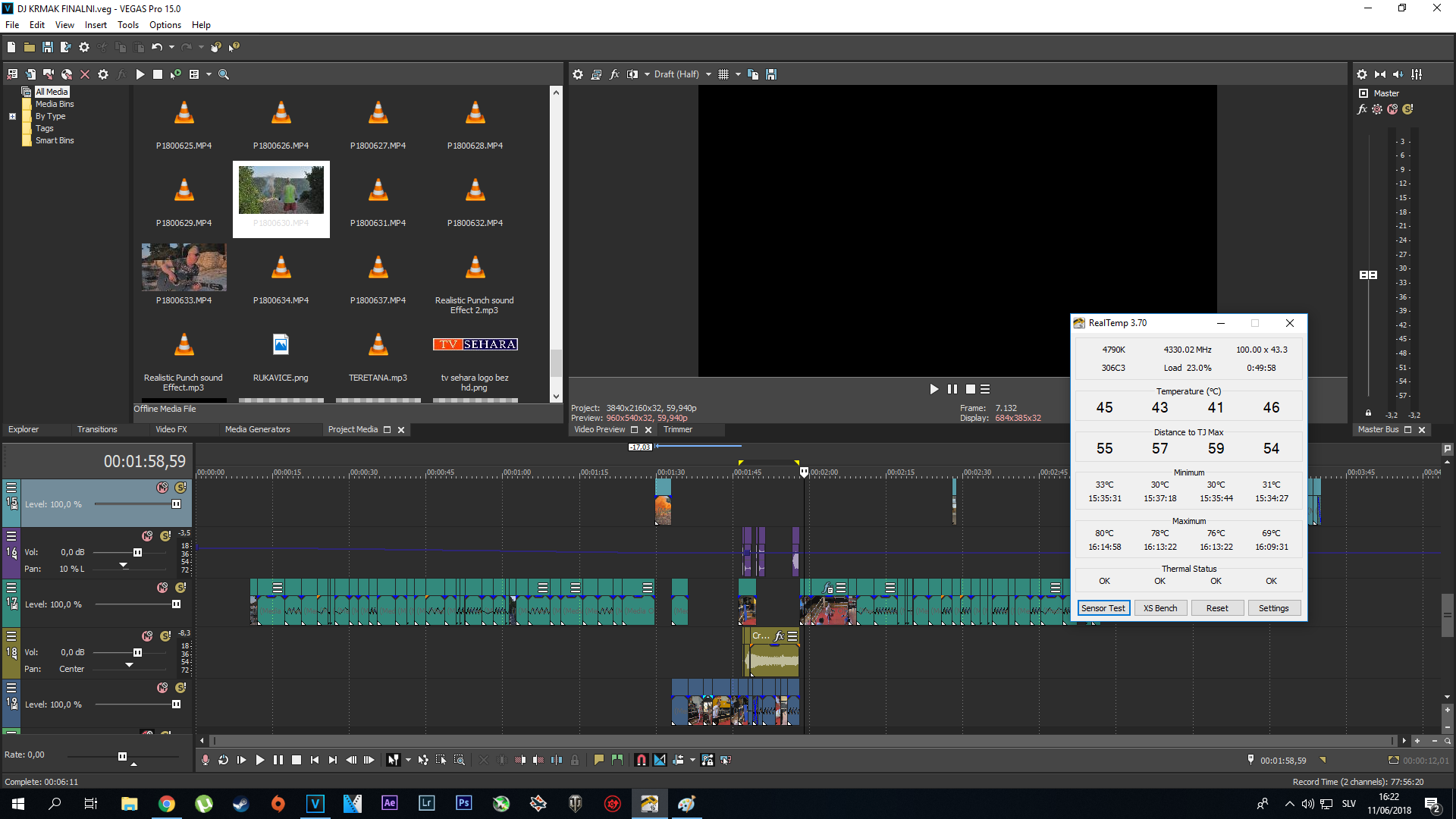Open the Insert menu

tap(96, 25)
